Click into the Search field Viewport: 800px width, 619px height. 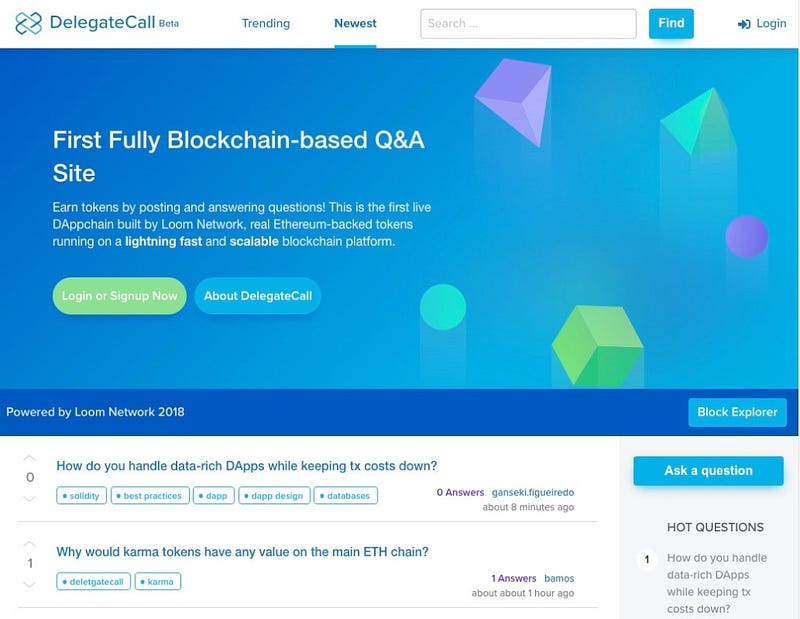coord(528,23)
